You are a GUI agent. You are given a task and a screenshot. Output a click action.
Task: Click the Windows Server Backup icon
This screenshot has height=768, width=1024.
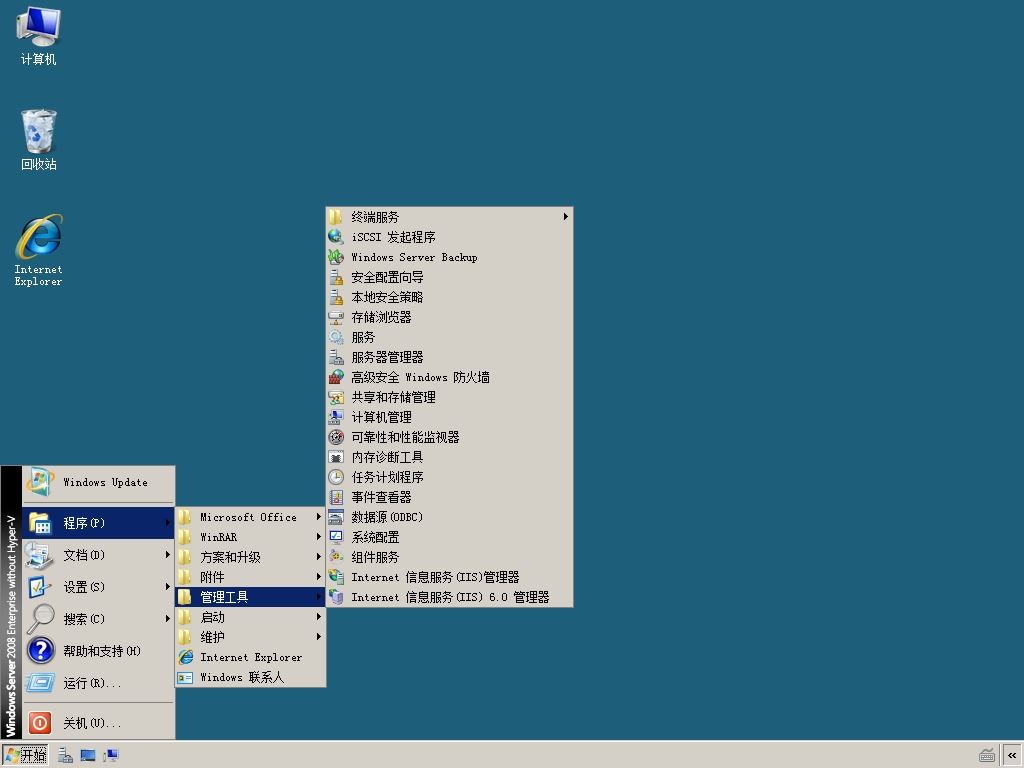(x=336, y=257)
